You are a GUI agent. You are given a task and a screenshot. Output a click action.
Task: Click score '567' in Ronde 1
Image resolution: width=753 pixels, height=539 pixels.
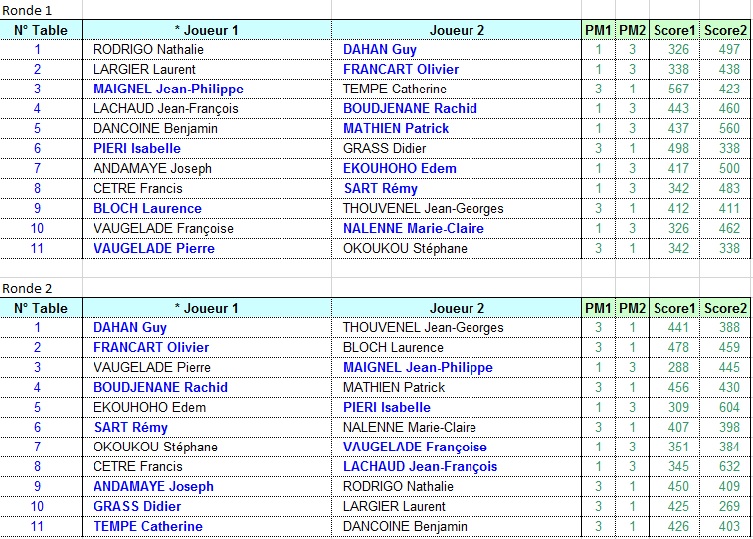click(x=678, y=89)
